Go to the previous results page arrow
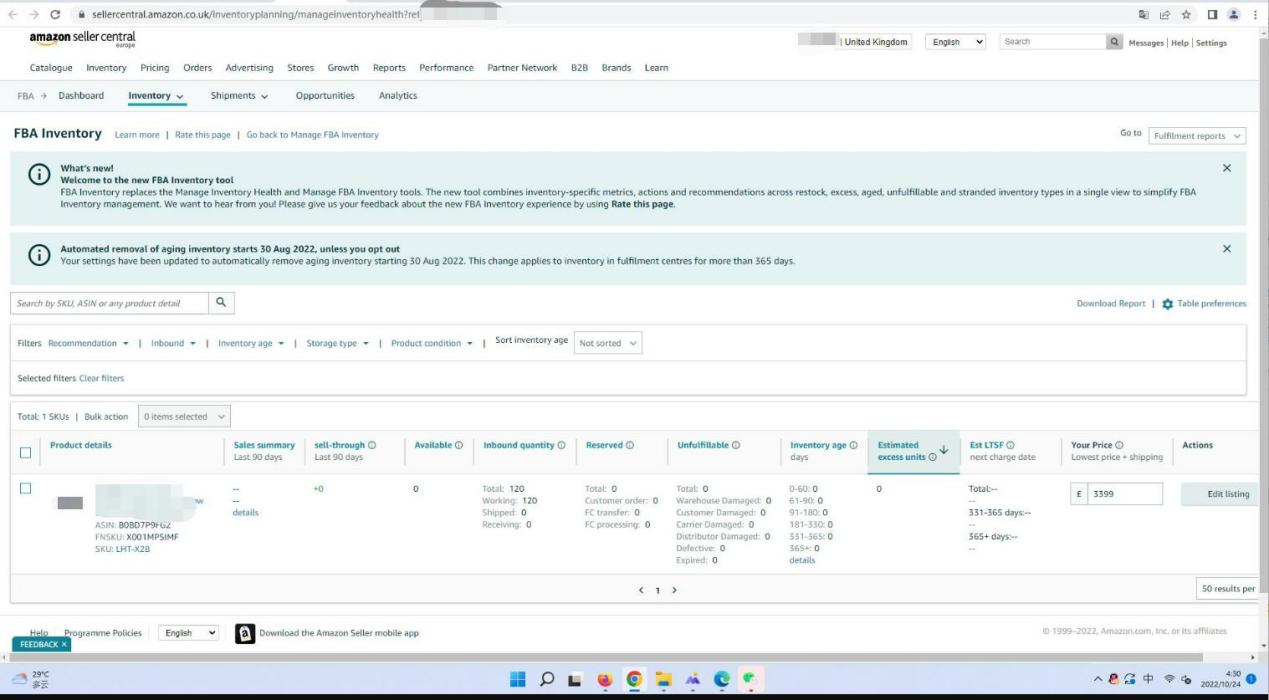 (642, 590)
